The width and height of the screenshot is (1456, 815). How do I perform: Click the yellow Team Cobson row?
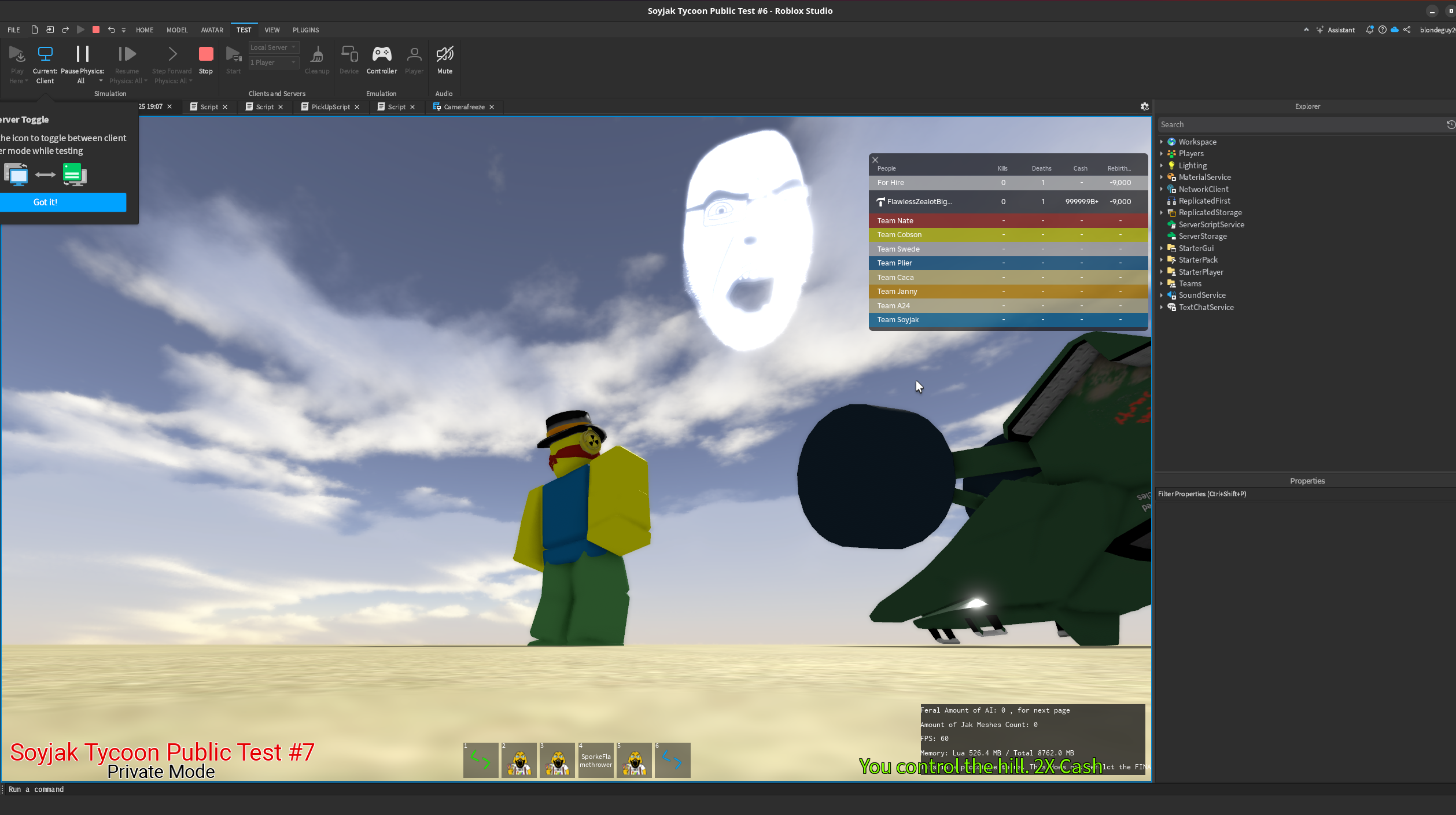(1008, 235)
